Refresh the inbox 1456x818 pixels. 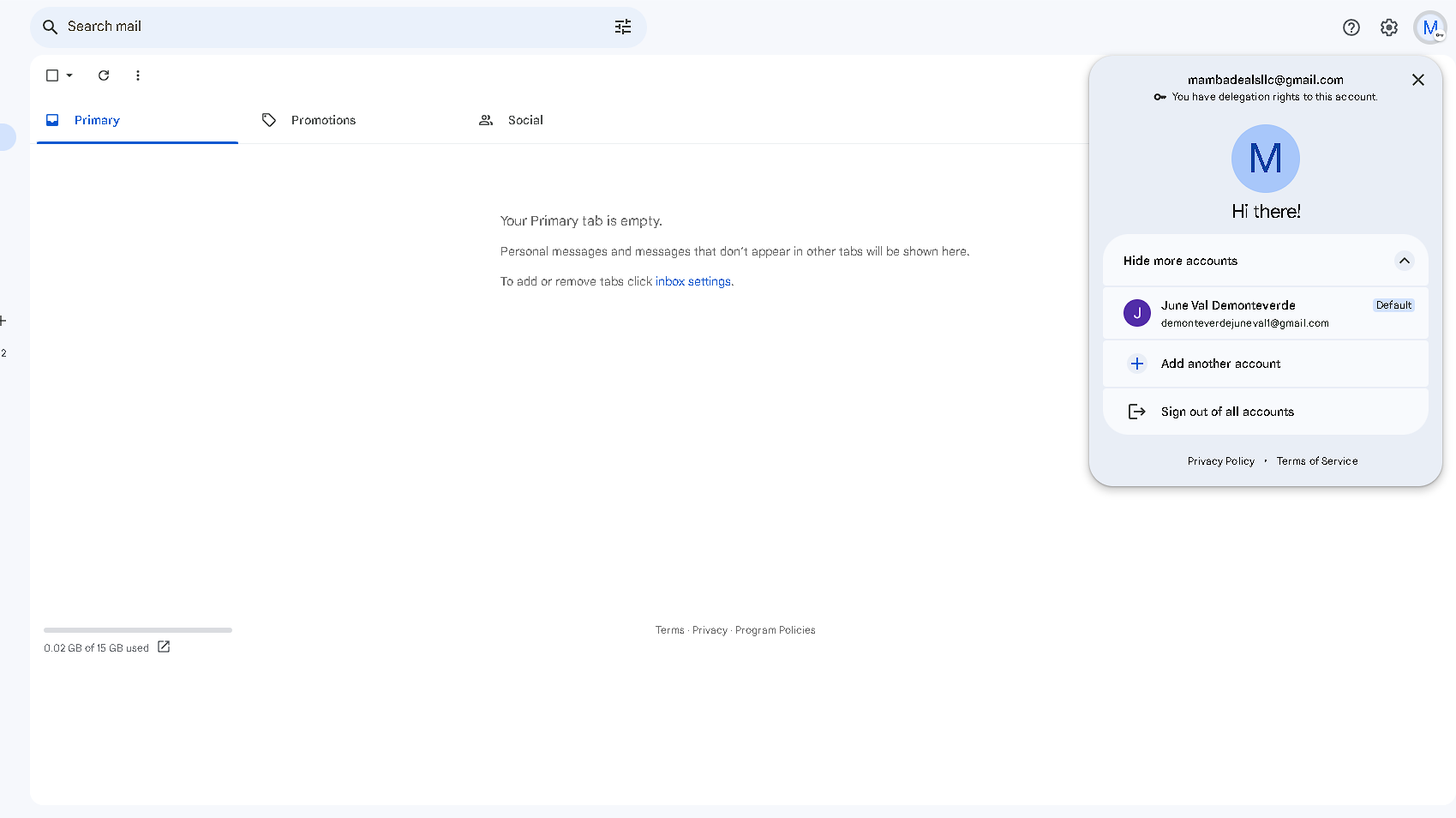104,75
